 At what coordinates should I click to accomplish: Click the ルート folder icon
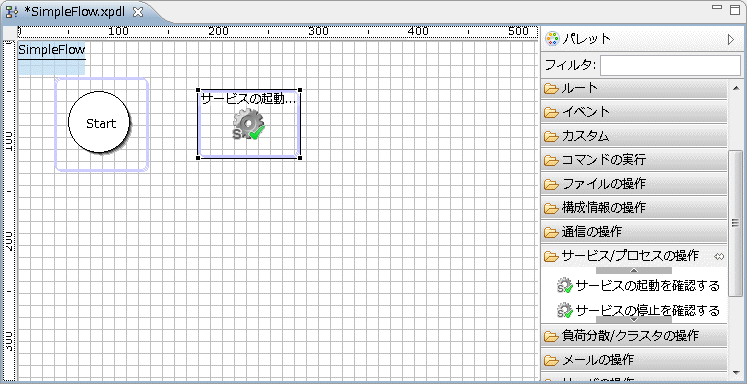551,89
